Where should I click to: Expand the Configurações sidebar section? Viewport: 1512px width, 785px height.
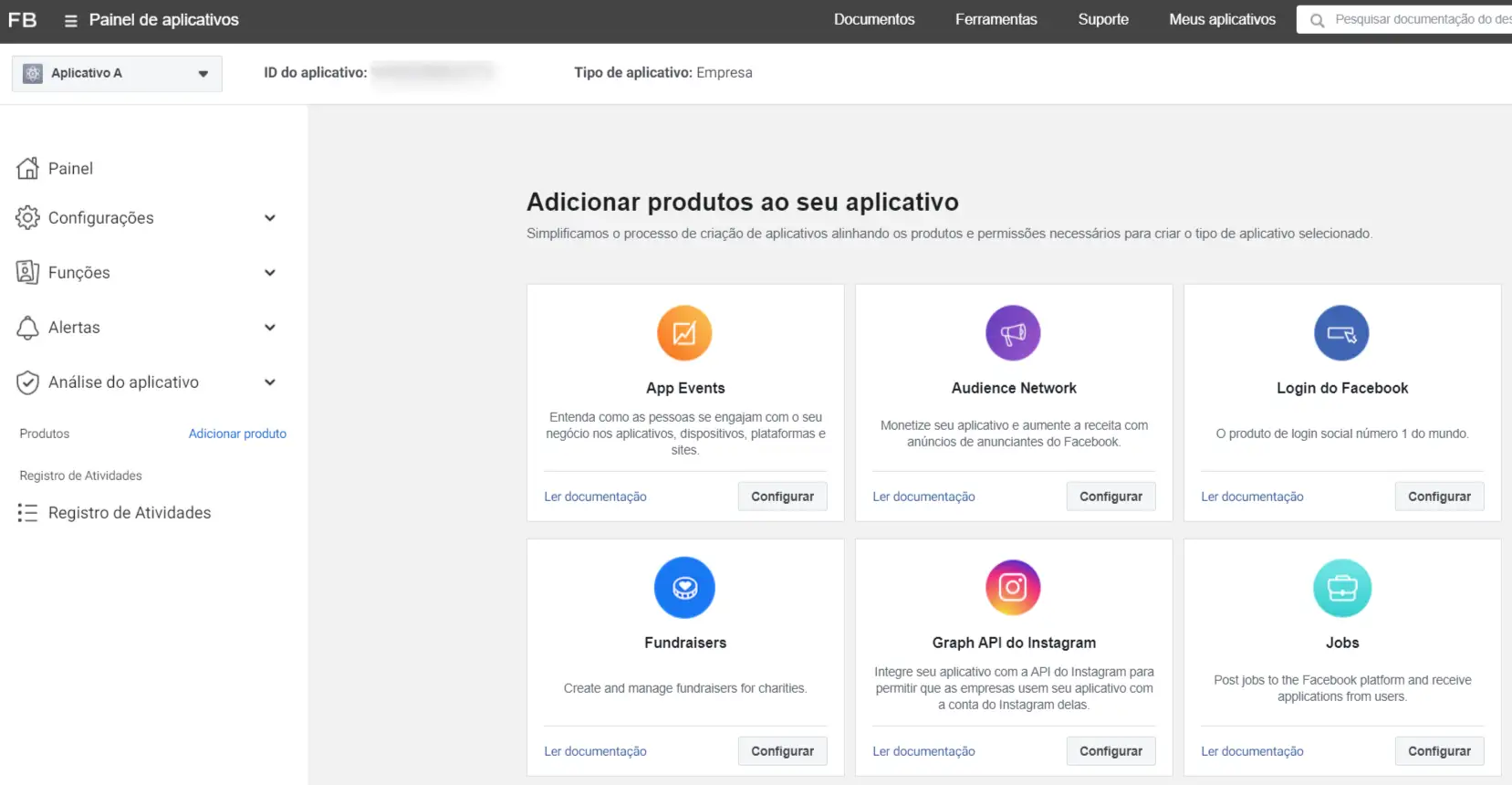pyautogui.click(x=269, y=218)
